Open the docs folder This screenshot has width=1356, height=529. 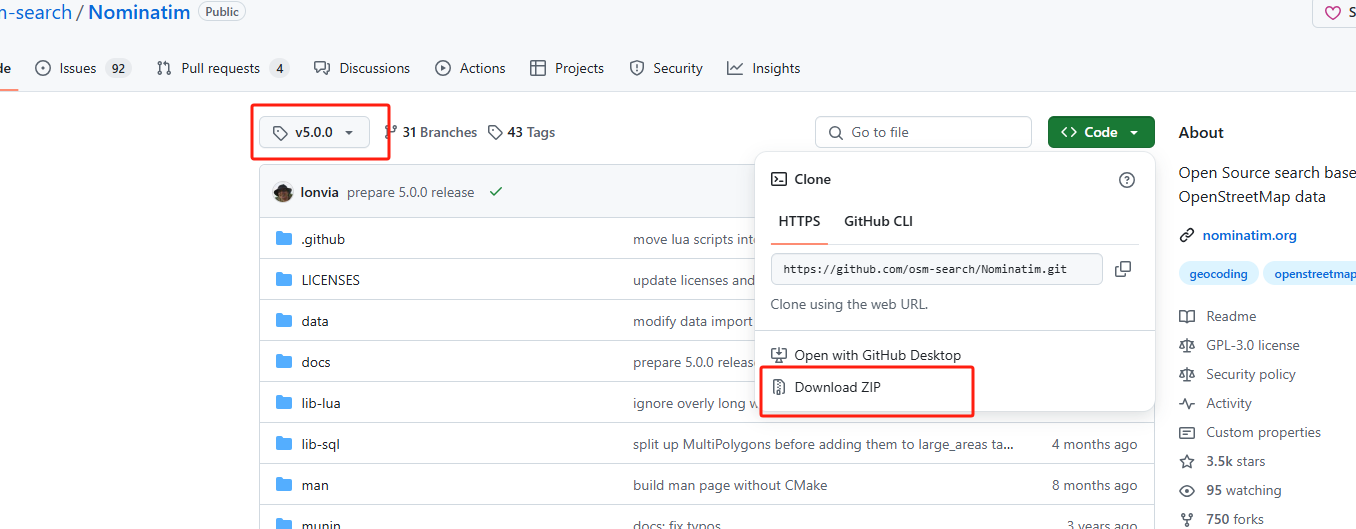[x=316, y=362]
